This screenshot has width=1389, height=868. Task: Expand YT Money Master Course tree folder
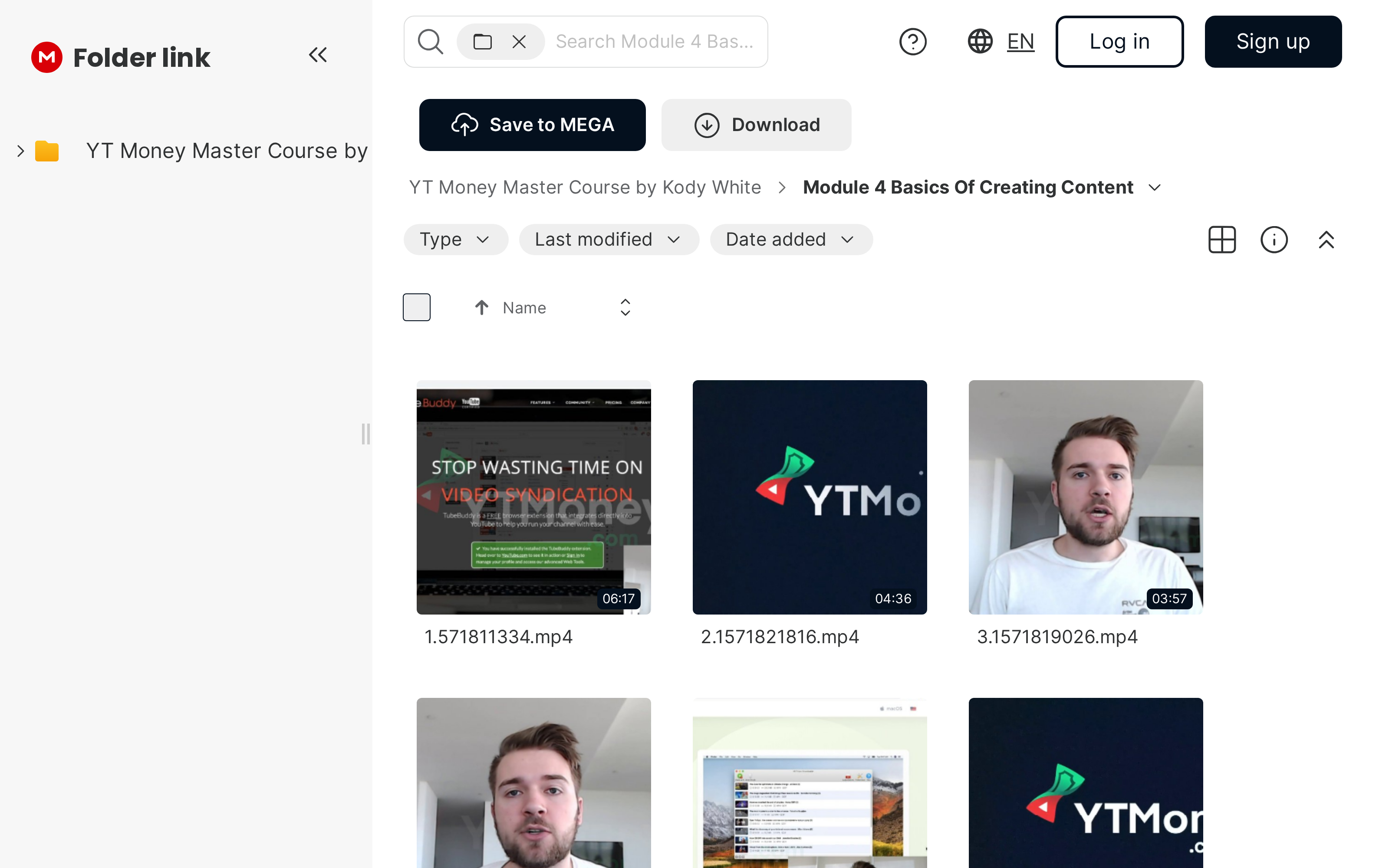21,151
